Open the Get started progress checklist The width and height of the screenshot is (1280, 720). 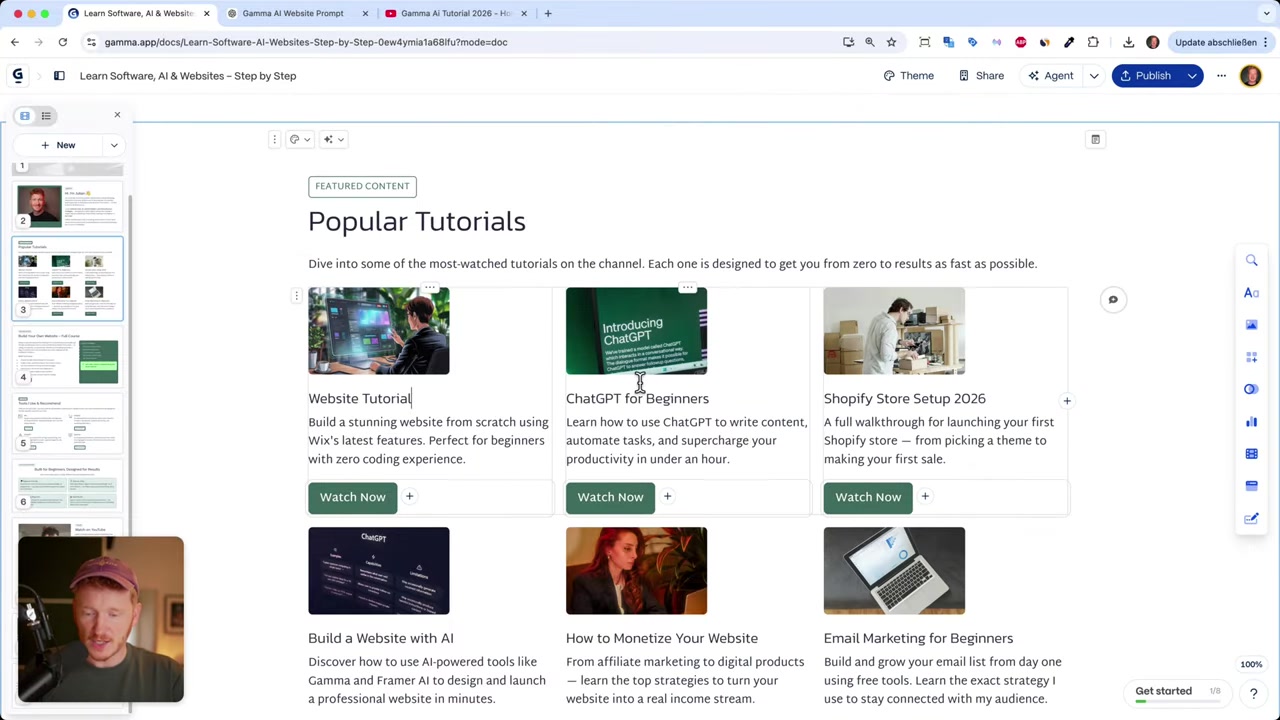1177,693
